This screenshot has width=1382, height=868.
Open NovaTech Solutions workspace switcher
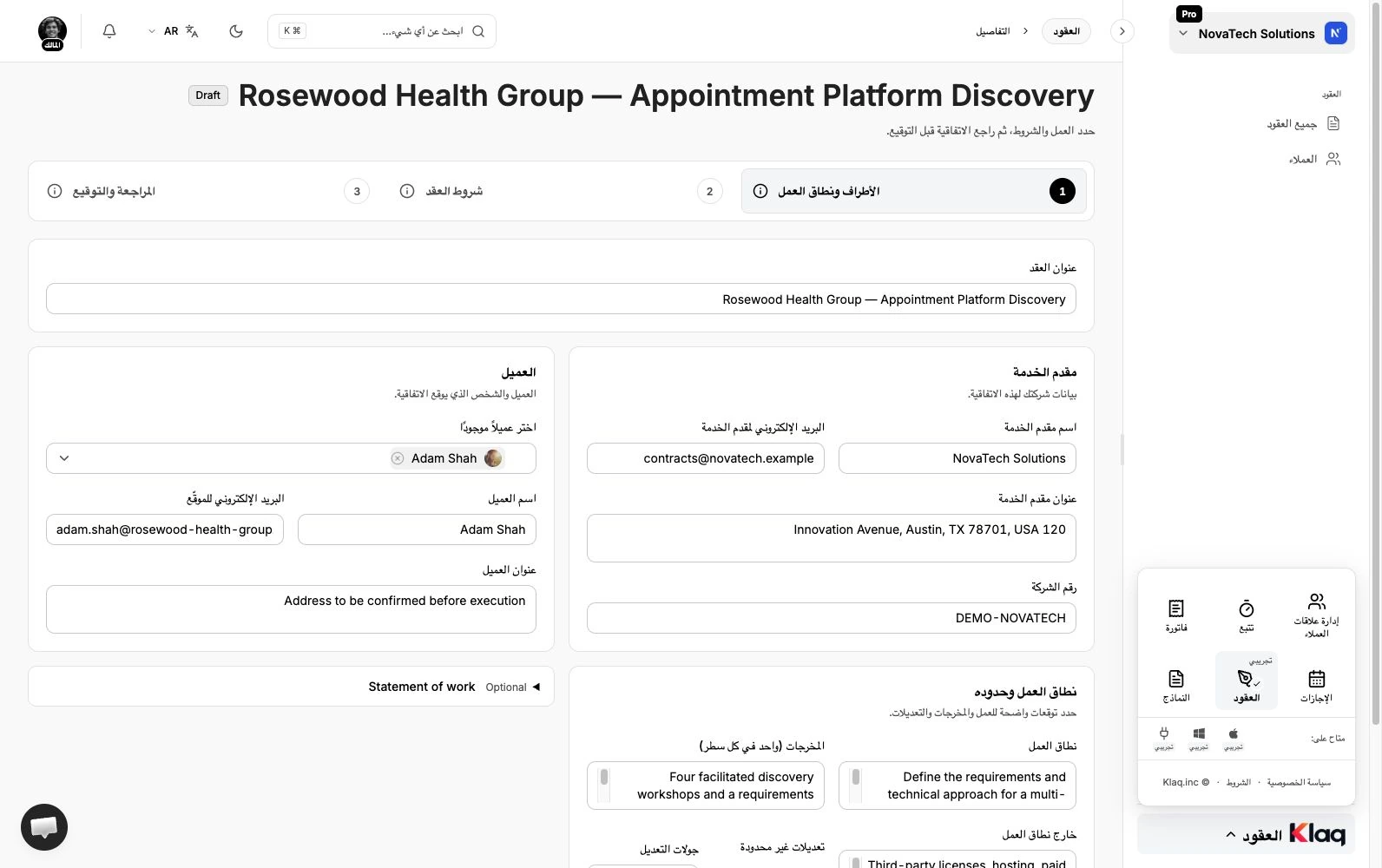(x=1261, y=34)
